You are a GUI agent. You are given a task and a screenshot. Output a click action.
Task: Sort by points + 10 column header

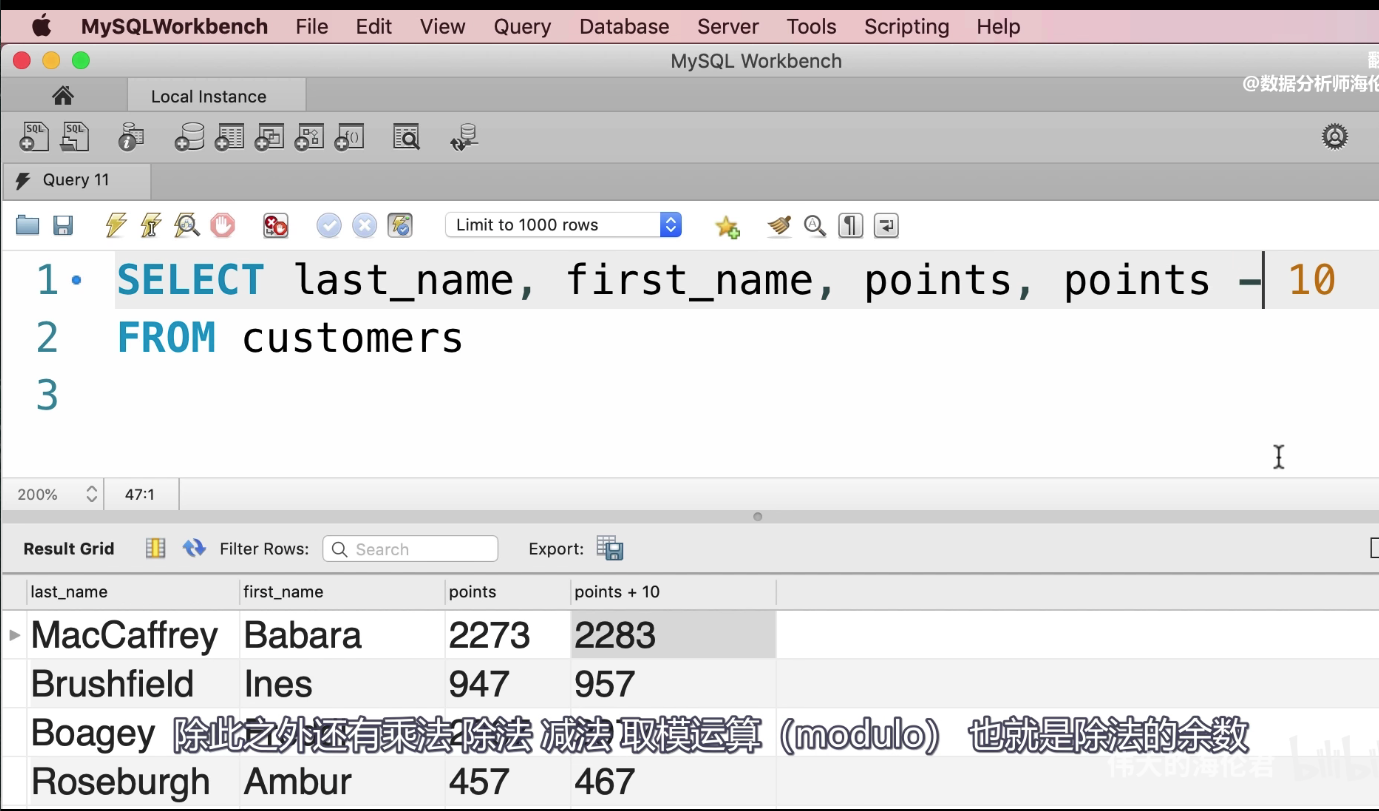(673, 592)
